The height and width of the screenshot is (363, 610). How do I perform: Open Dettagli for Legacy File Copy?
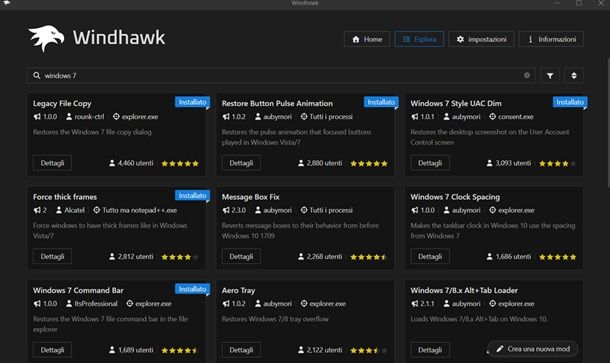coord(52,163)
